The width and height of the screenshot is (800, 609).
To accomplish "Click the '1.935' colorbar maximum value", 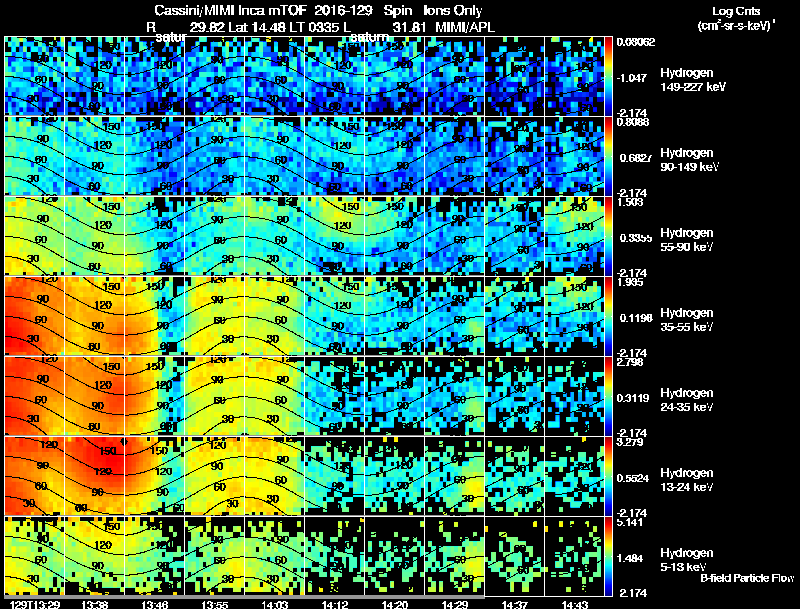I will [x=630, y=282].
